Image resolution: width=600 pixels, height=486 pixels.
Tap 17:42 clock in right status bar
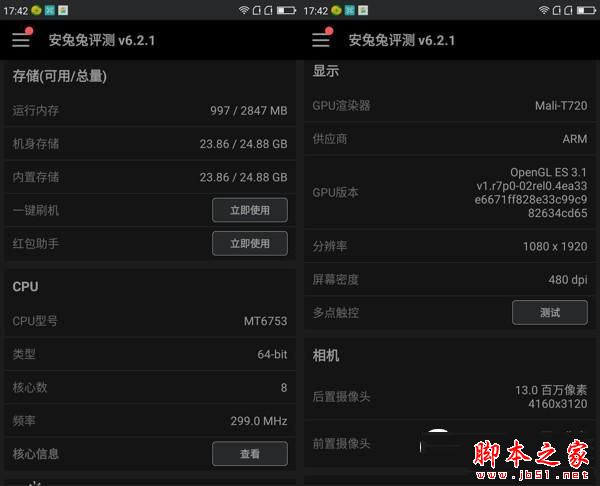[x=316, y=11]
